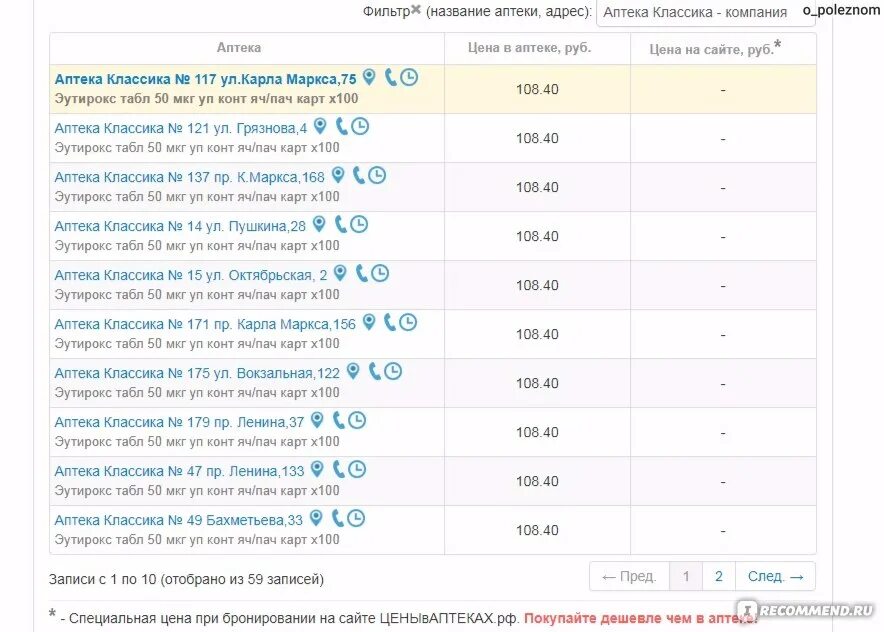Show map pin for Аптека № 179 Ленина,37
The image size is (884, 632).
(x=317, y=420)
